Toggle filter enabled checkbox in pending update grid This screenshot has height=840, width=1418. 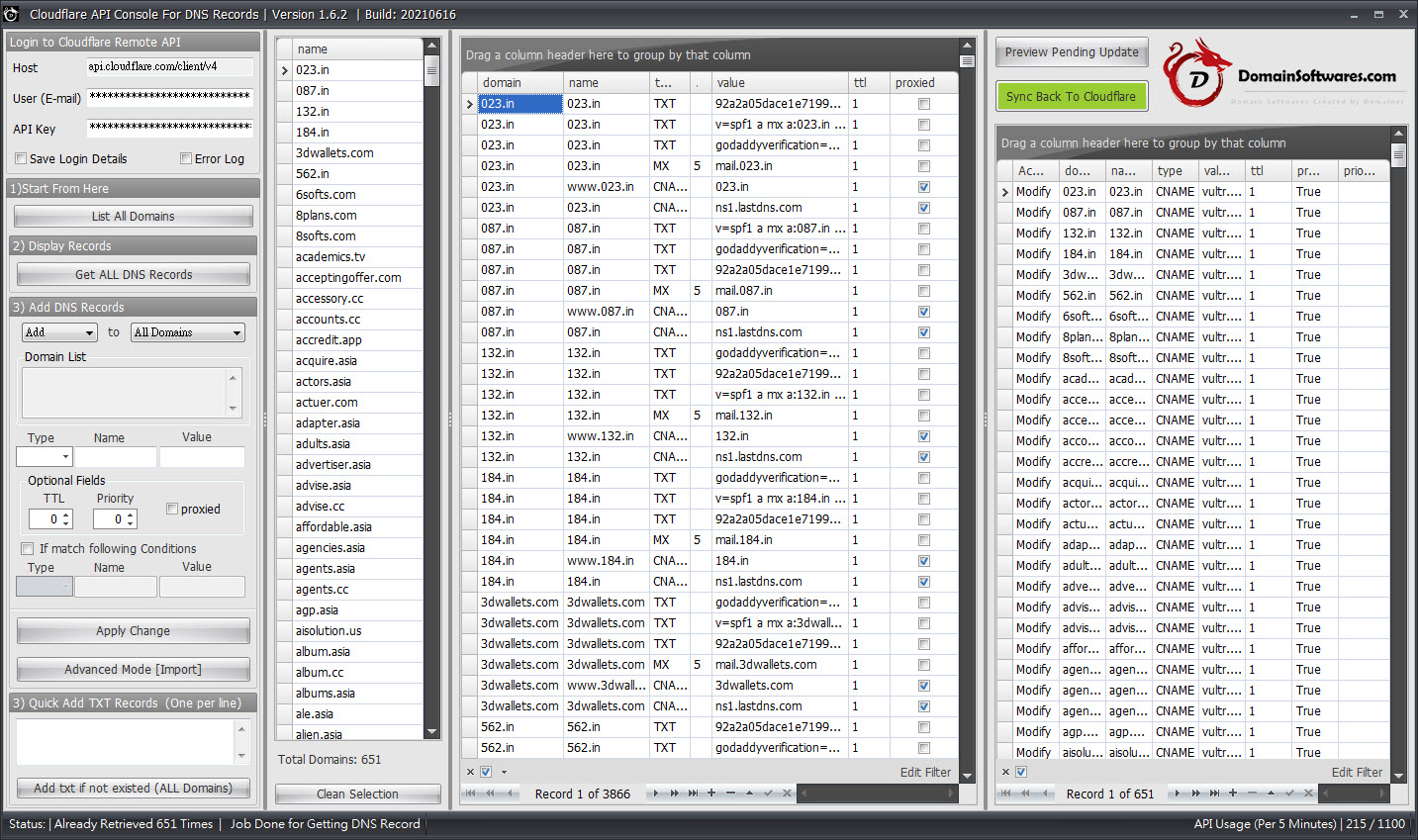(x=1021, y=772)
